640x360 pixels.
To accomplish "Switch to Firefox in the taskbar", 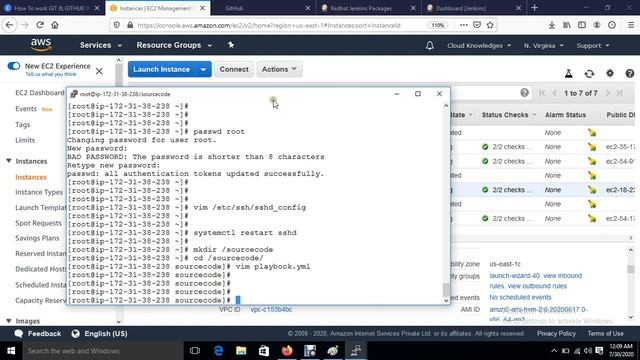I will [x=287, y=351].
